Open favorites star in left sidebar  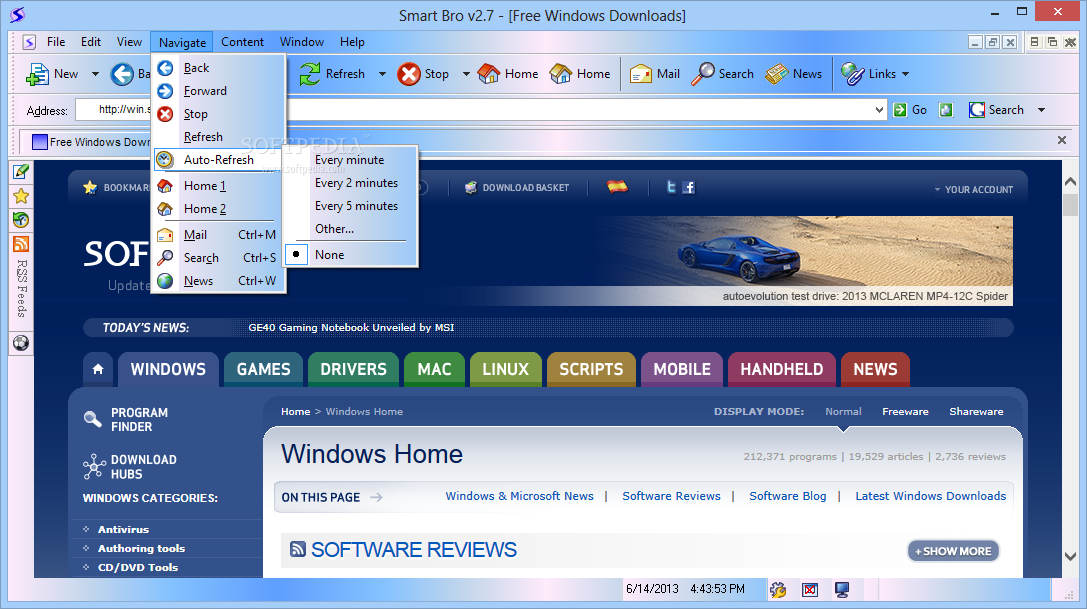click(21, 196)
